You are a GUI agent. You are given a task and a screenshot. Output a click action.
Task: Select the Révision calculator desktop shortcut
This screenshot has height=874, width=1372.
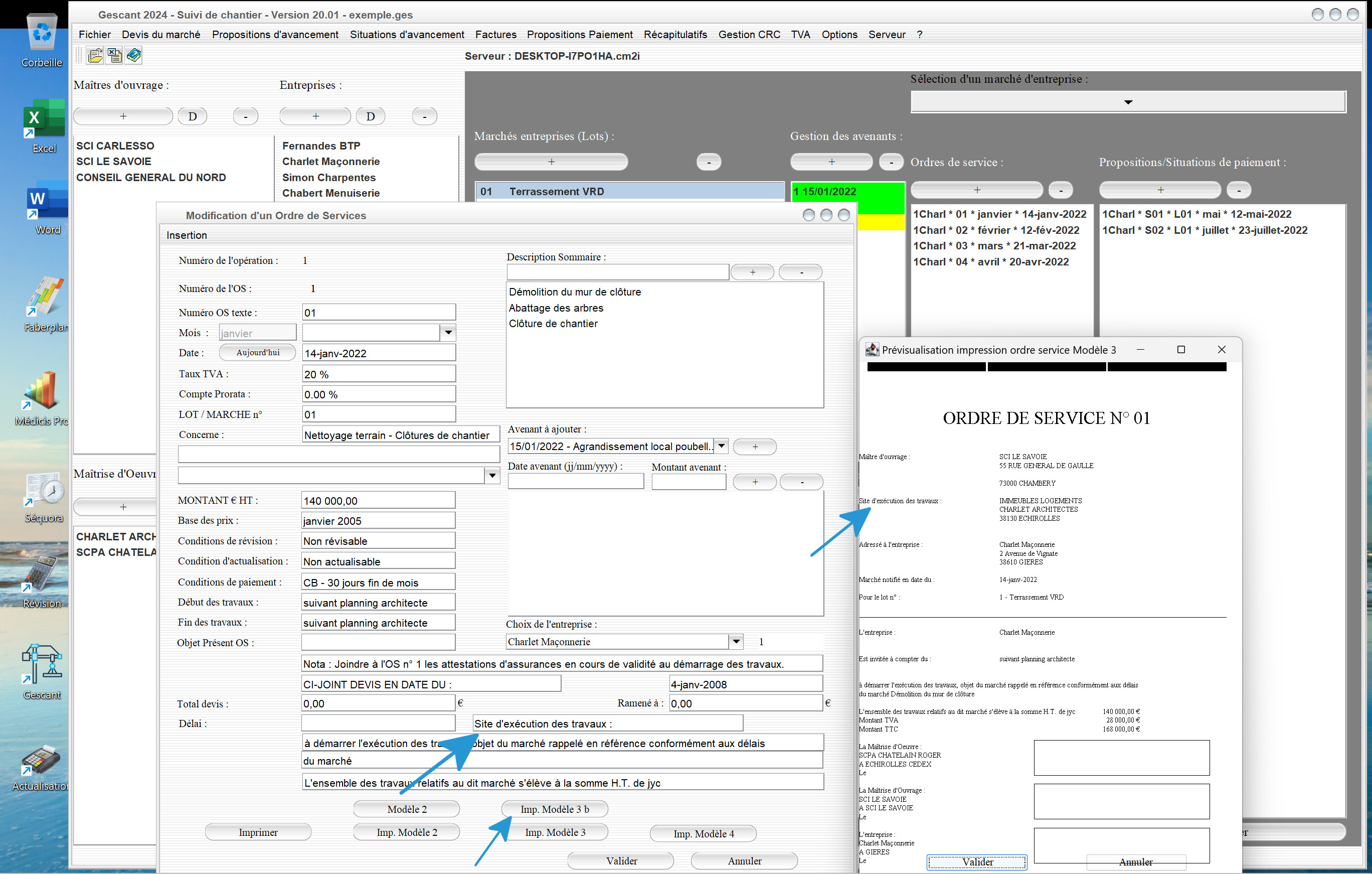coord(41,581)
